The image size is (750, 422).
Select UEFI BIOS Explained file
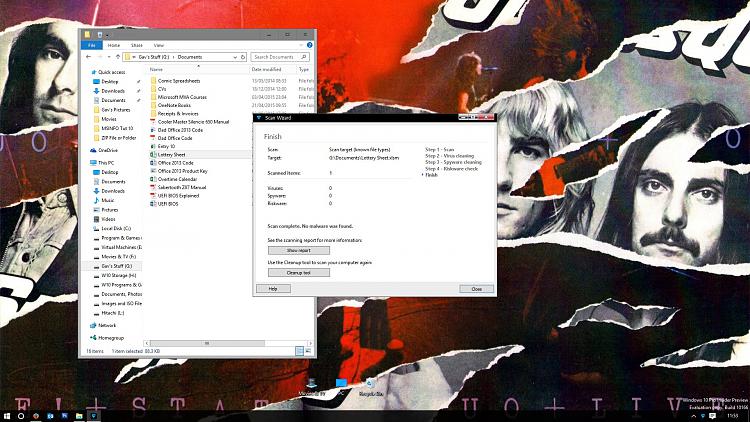click(178, 196)
